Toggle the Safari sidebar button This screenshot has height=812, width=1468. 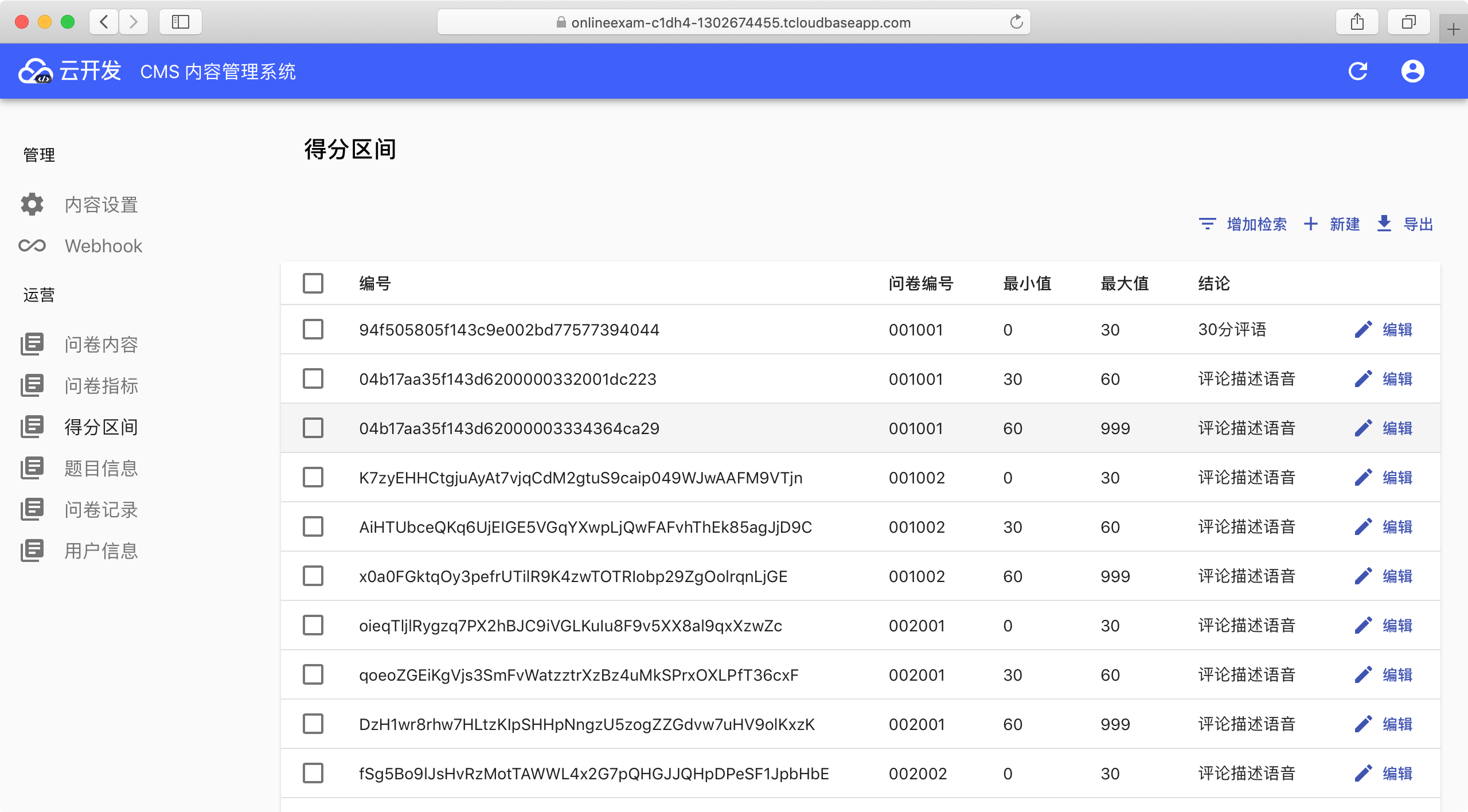click(x=180, y=22)
